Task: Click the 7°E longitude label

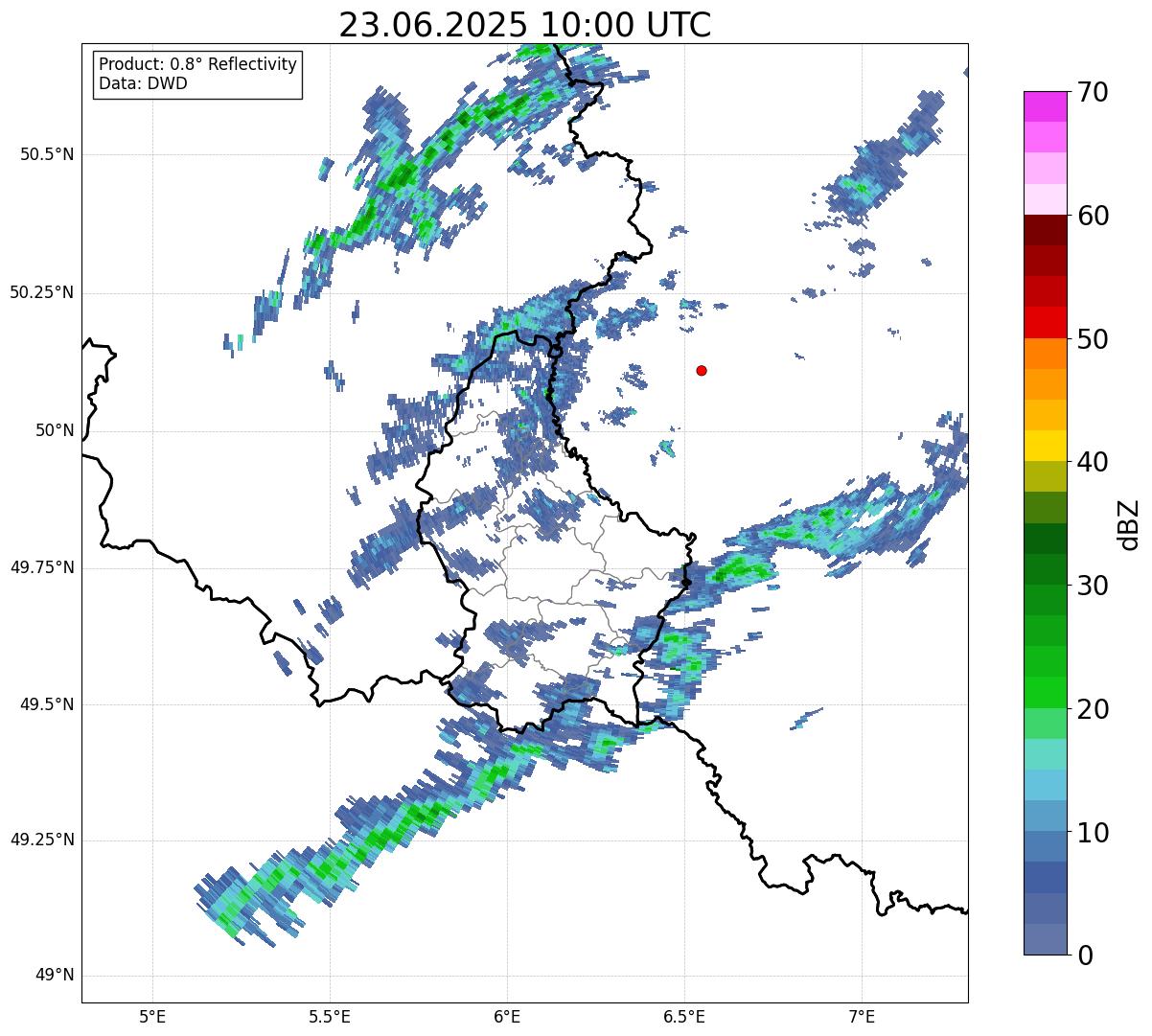Action: [862, 1017]
